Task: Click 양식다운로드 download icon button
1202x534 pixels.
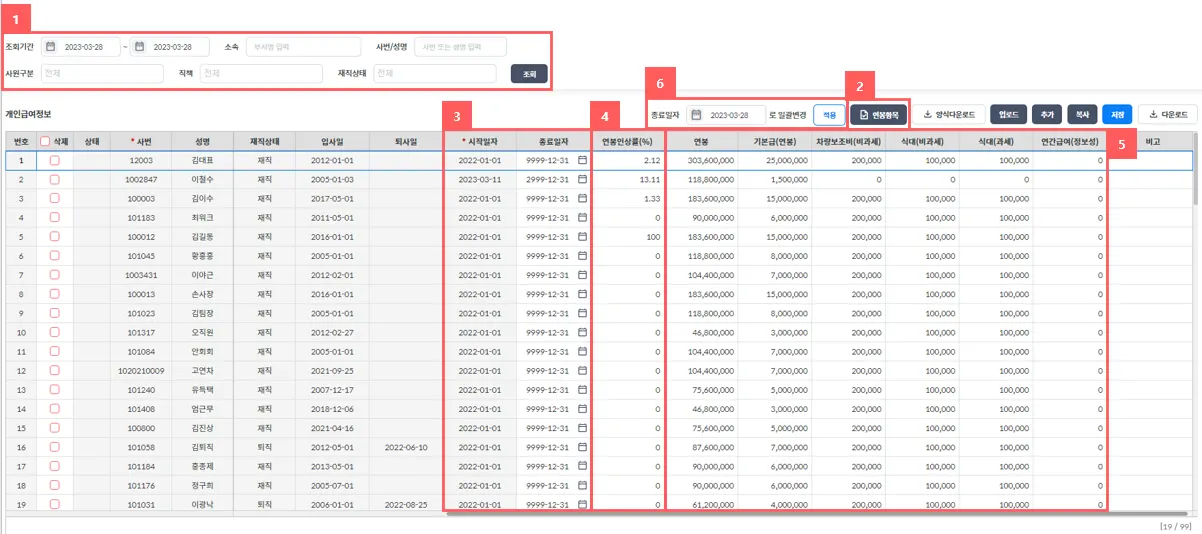Action: 950,115
